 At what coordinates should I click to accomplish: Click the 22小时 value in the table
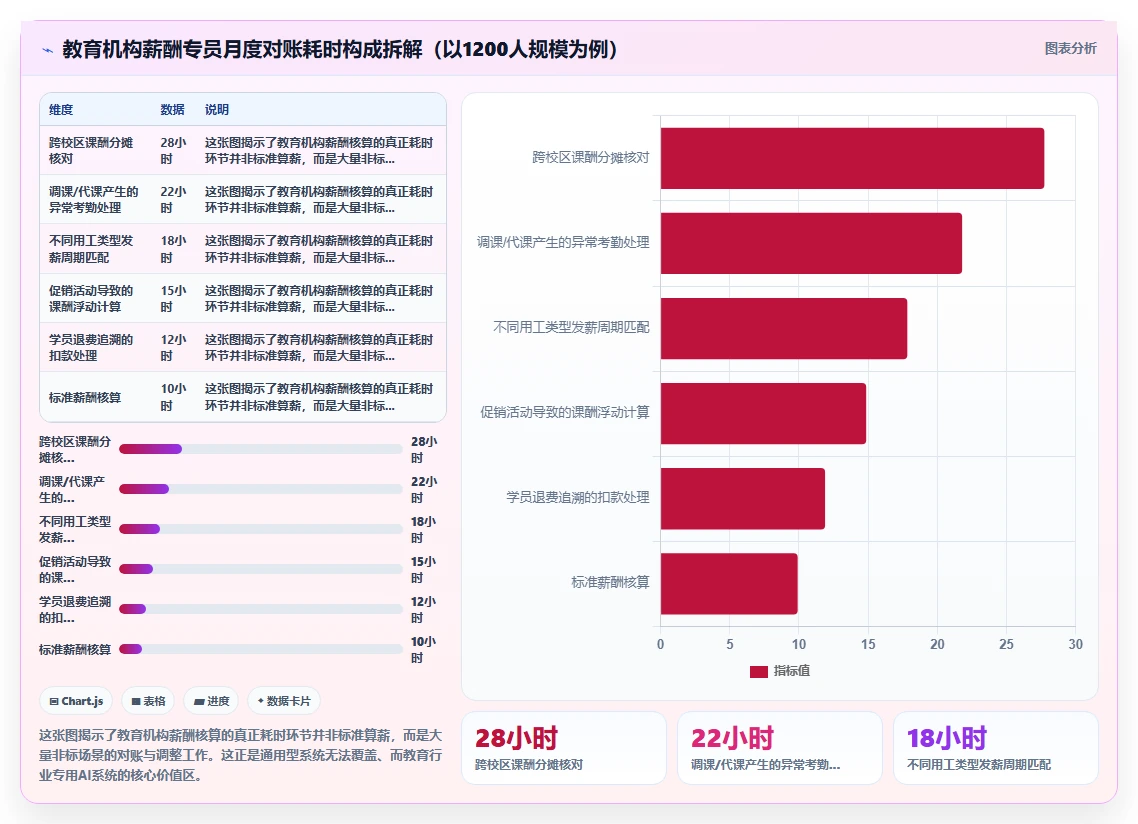173,200
